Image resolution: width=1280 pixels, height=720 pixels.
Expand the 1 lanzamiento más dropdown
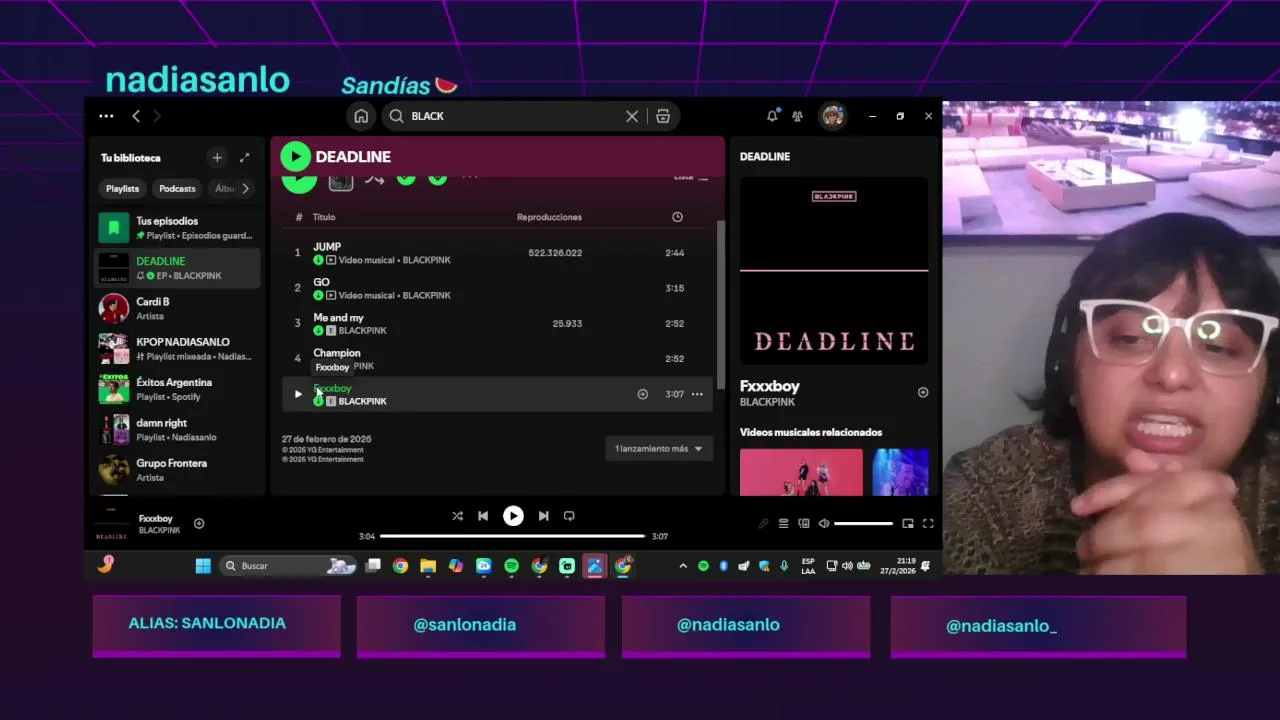[659, 449]
